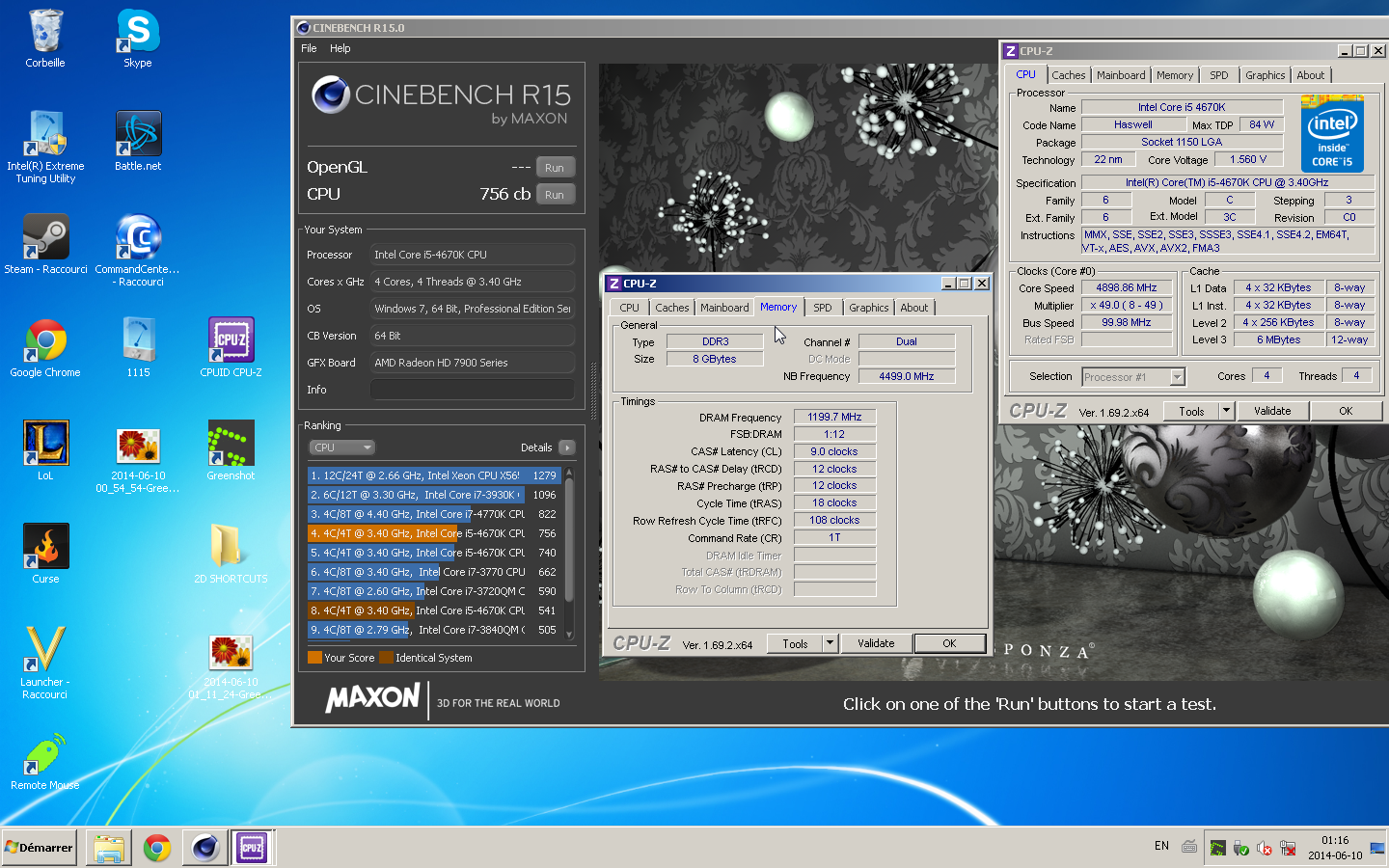Click OK in front CPU-Z window
The height and width of the screenshot is (868, 1389).
click(949, 643)
